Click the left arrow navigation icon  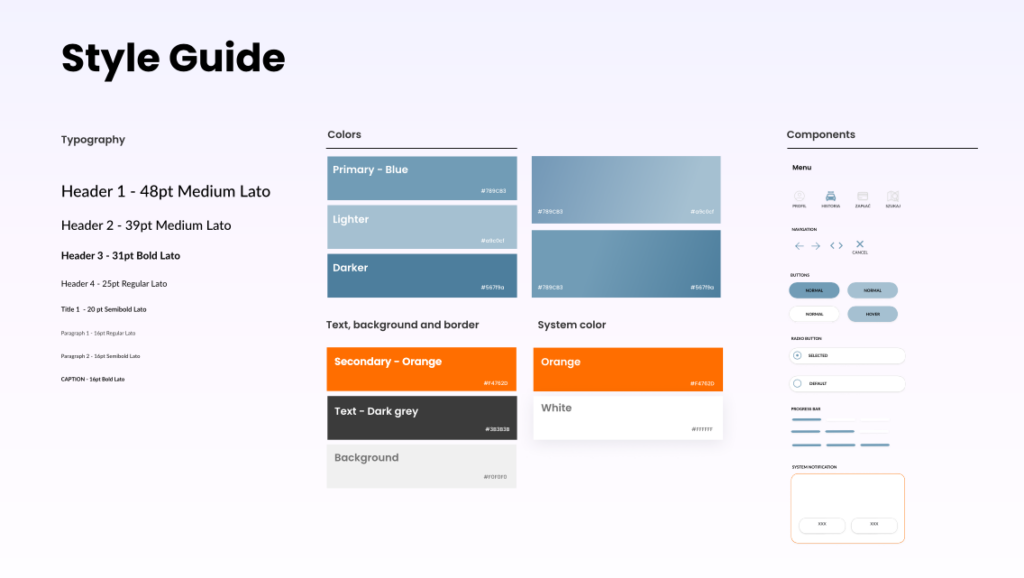tap(799, 246)
